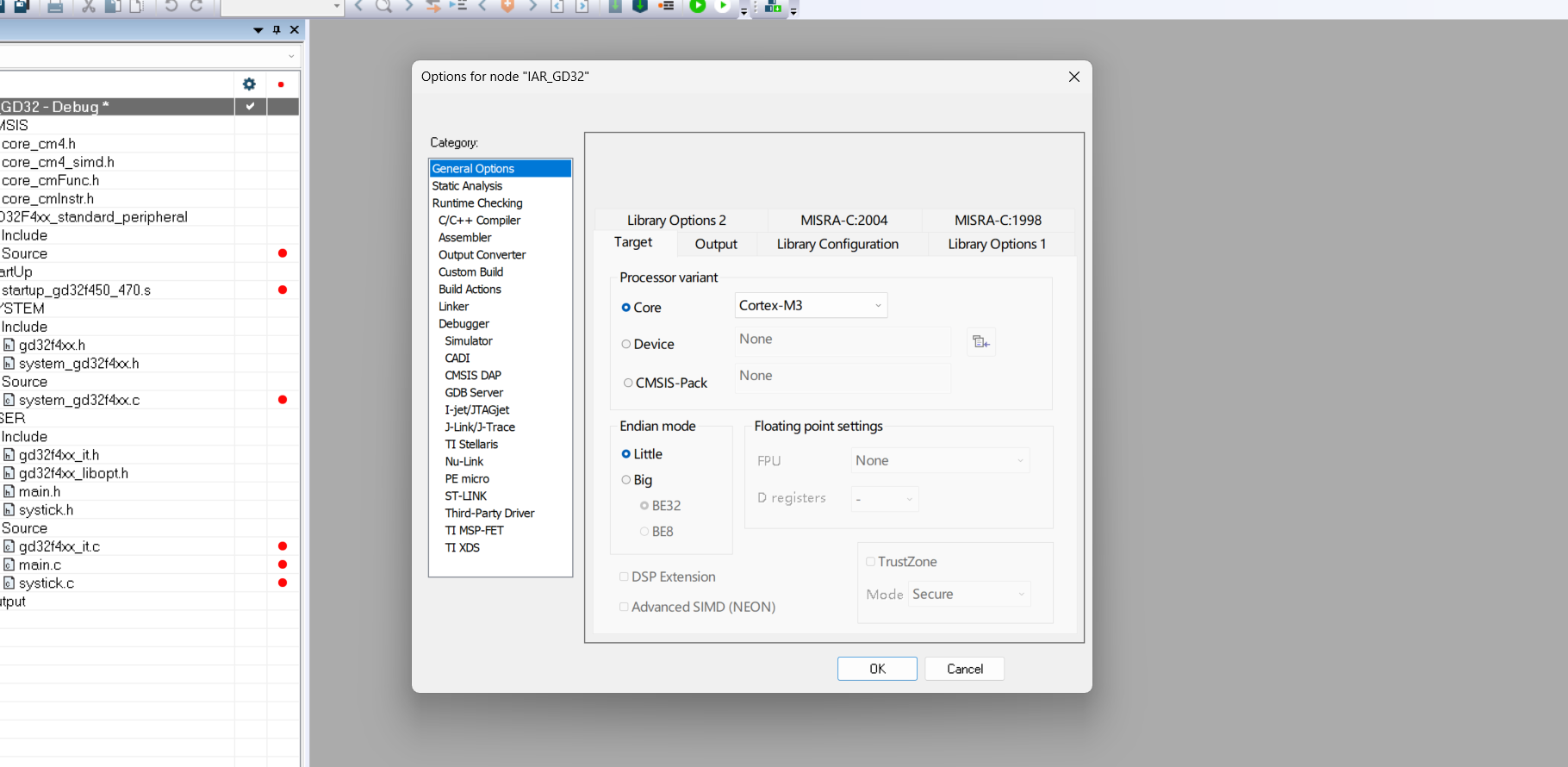Click the Download and Debug green icon

(x=698, y=5)
